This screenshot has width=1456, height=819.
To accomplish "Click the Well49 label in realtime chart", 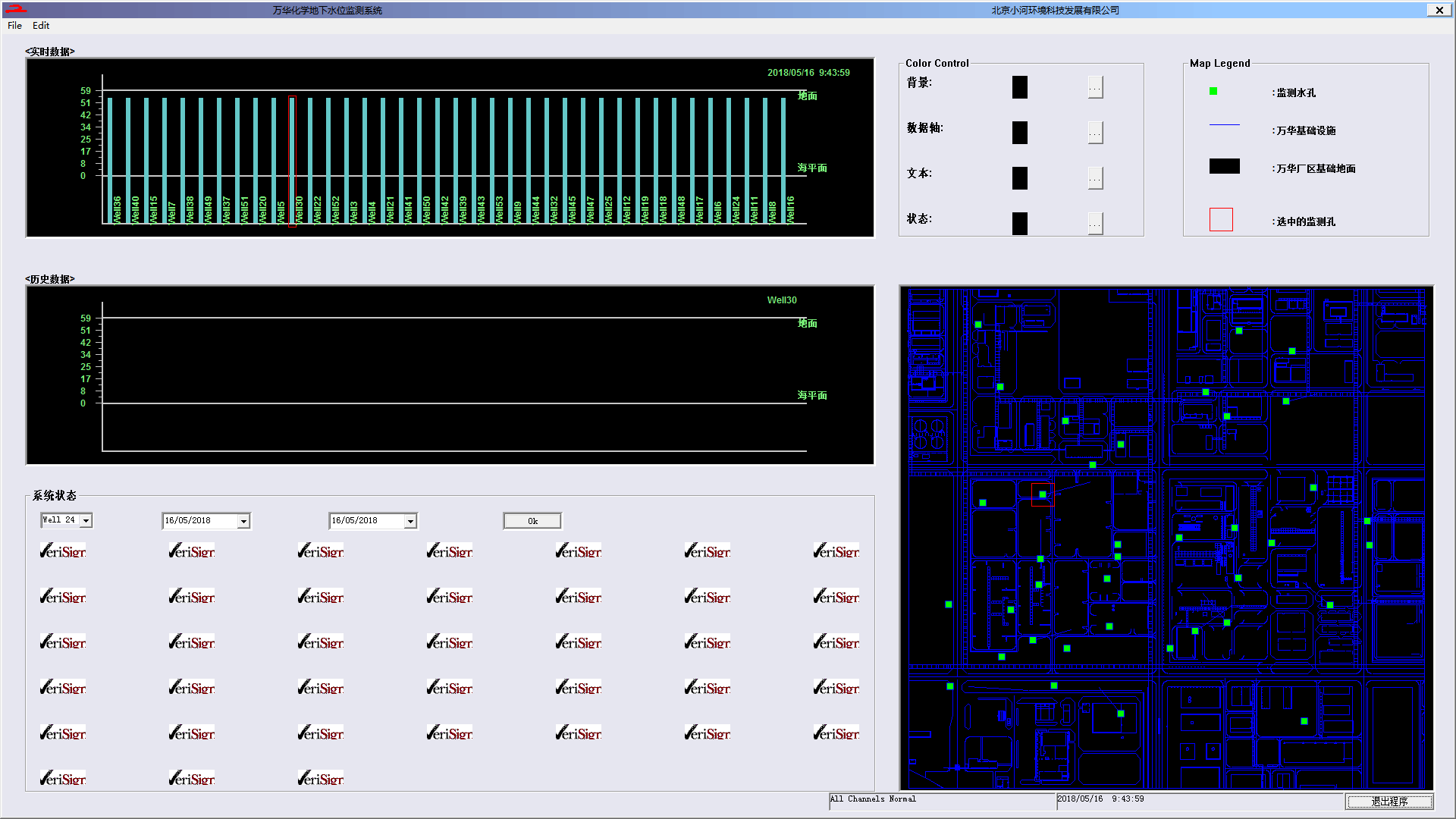I will click(209, 209).
